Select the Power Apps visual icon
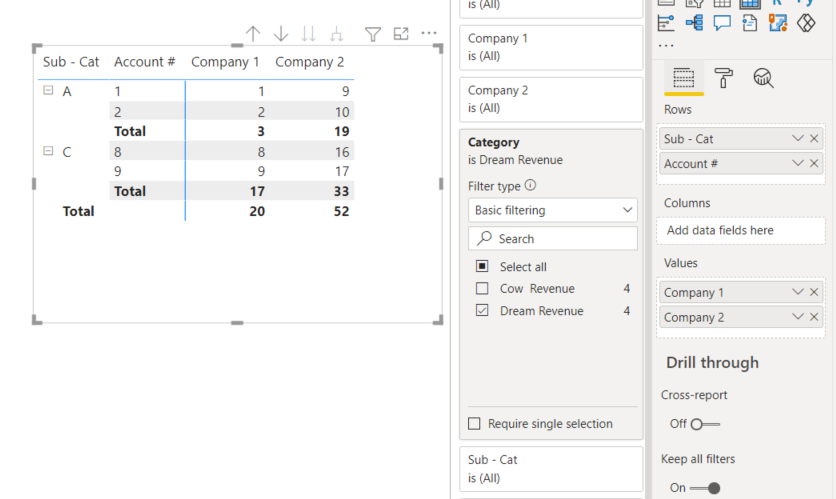The height and width of the screenshot is (499, 836). pos(806,23)
